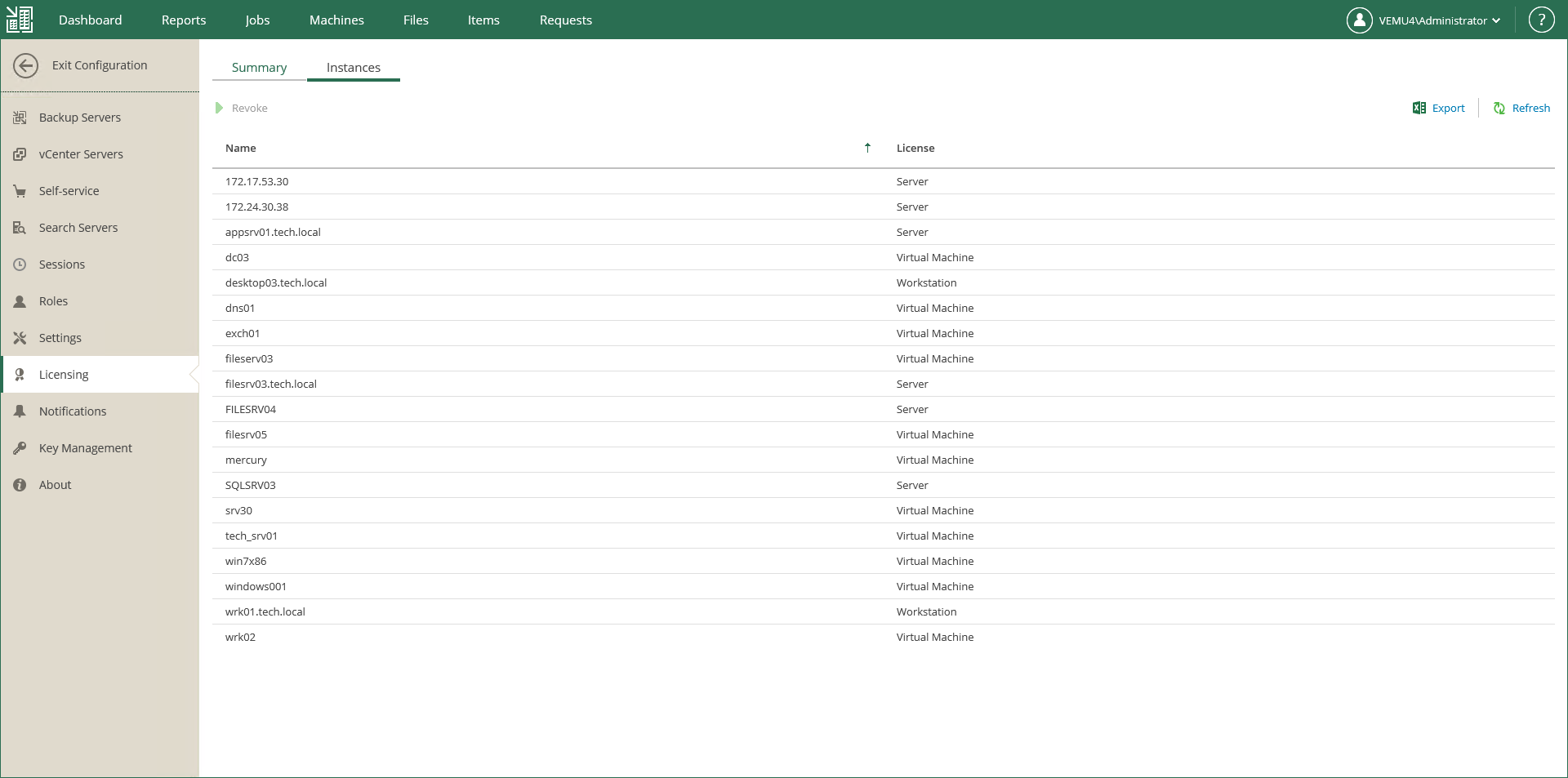The image size is (1568, 778).
Task: Click the Exit Configuration back arrow icon
Action: pos(26,65)
